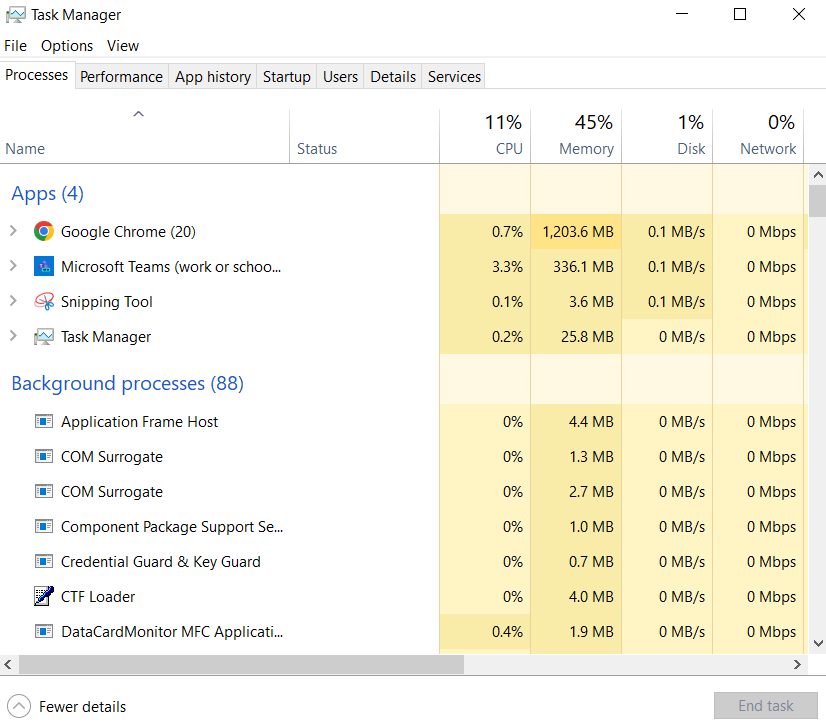The height and width of the screenshot is (727, 826).
Task: Click the Google Chrome process icon
Action: pos(44,231)
